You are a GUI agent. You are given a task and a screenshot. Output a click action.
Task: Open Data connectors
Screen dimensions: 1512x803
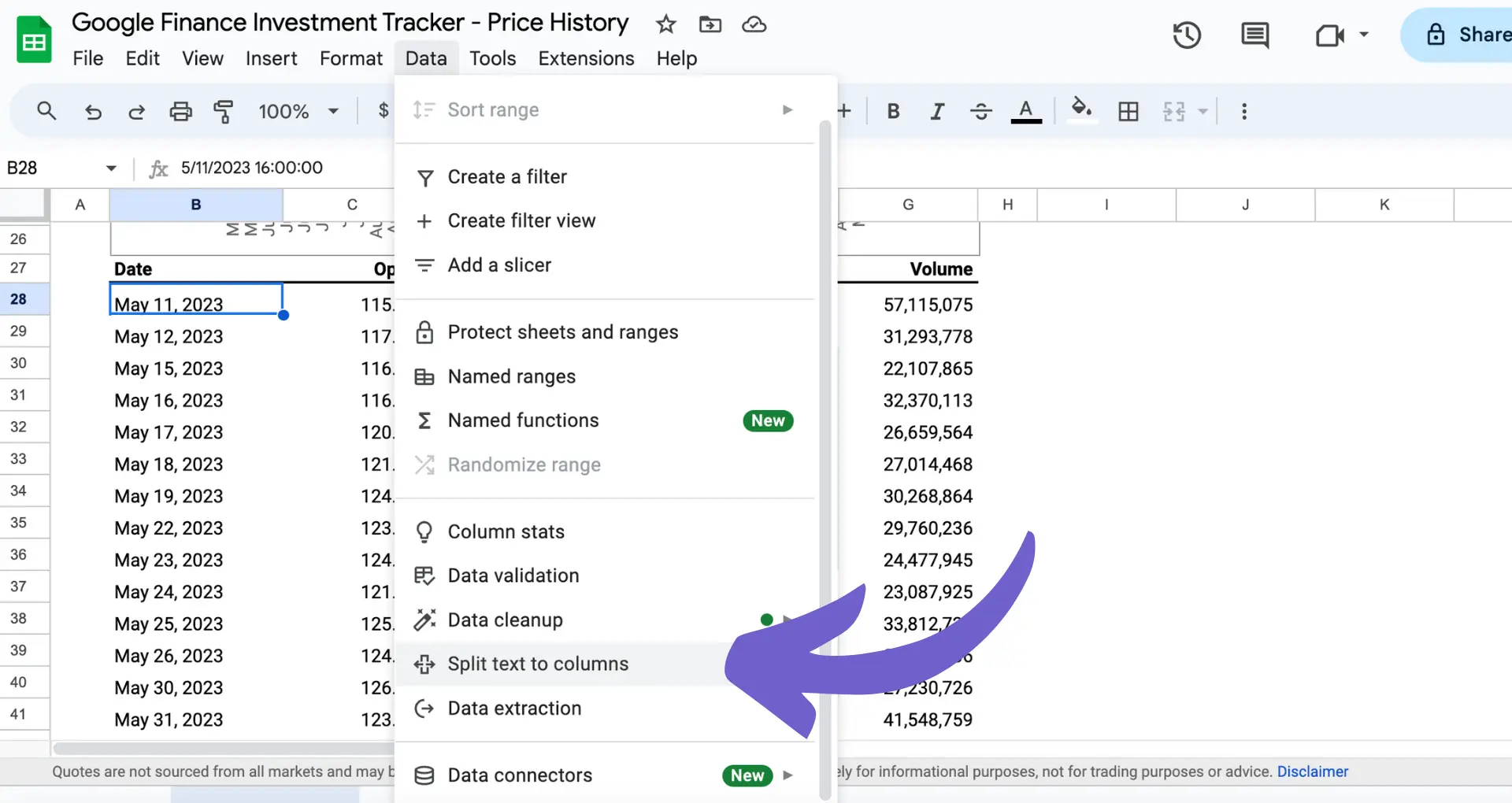click(x=605, y=775)
